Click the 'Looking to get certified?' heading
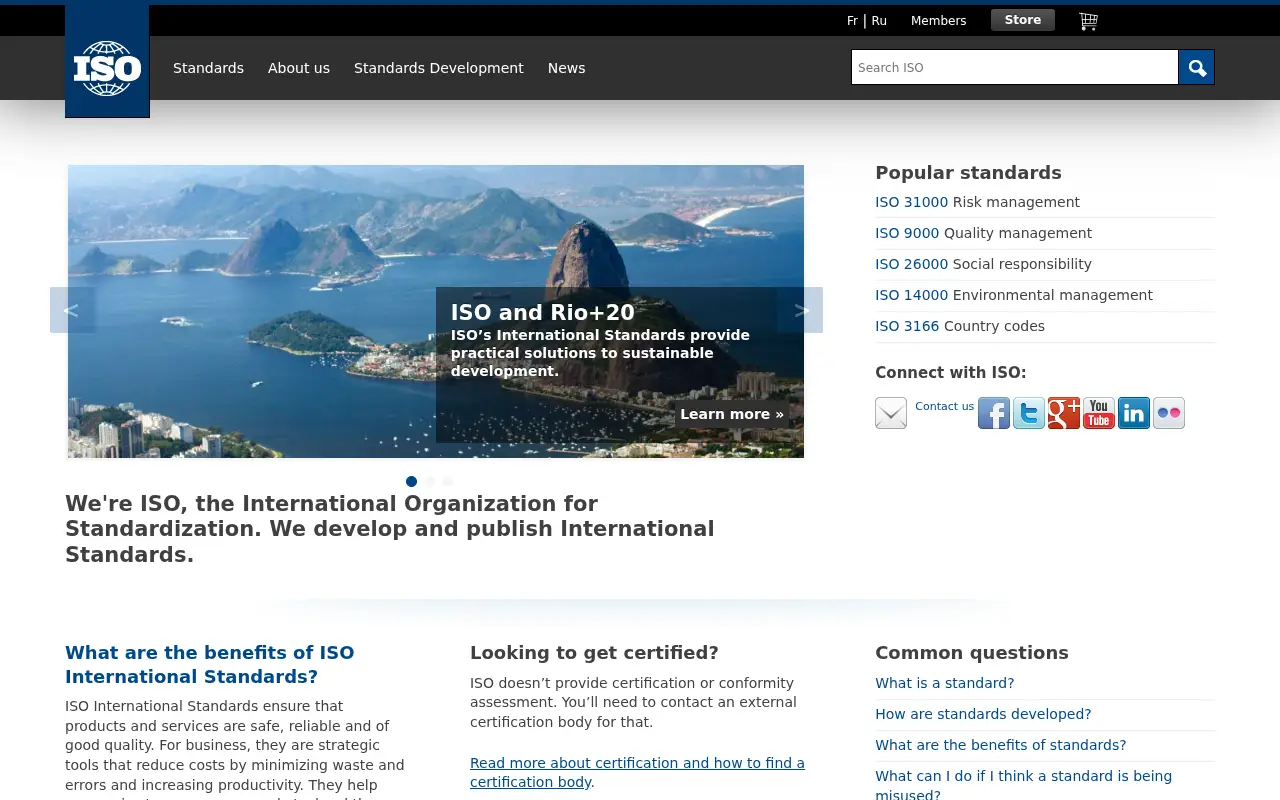1280x800 pixels. coord(594,653)
